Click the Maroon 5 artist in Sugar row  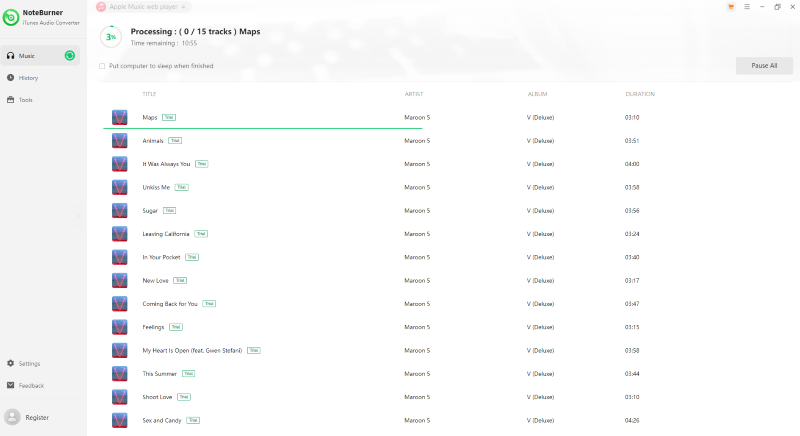417,211
